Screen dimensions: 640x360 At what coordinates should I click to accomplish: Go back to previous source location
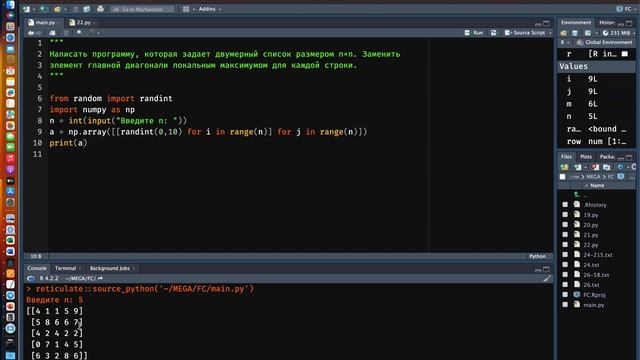31,33
